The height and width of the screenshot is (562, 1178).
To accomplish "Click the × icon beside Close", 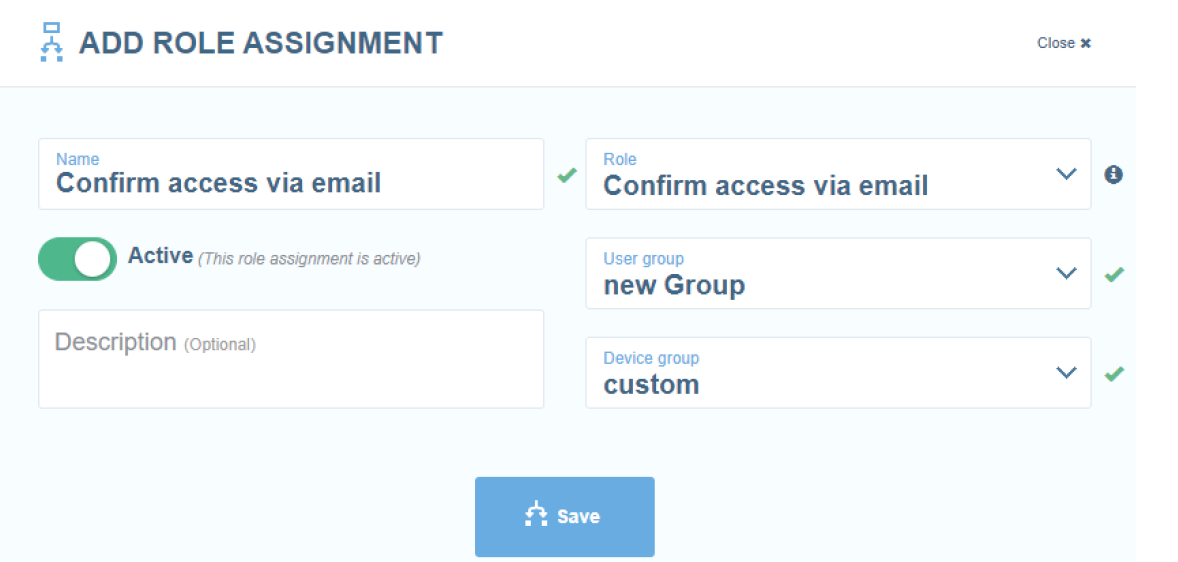I will click(1086, 44).
